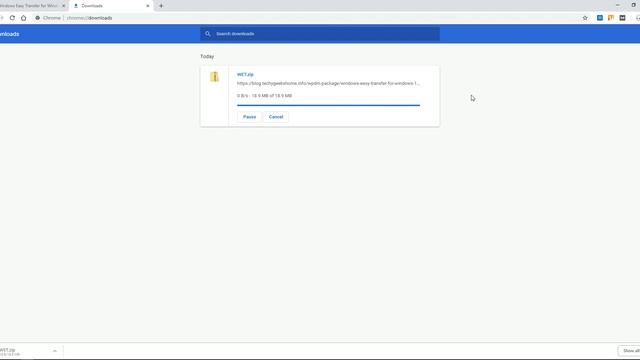Click the download source URL link

click(x=328, y=83)
